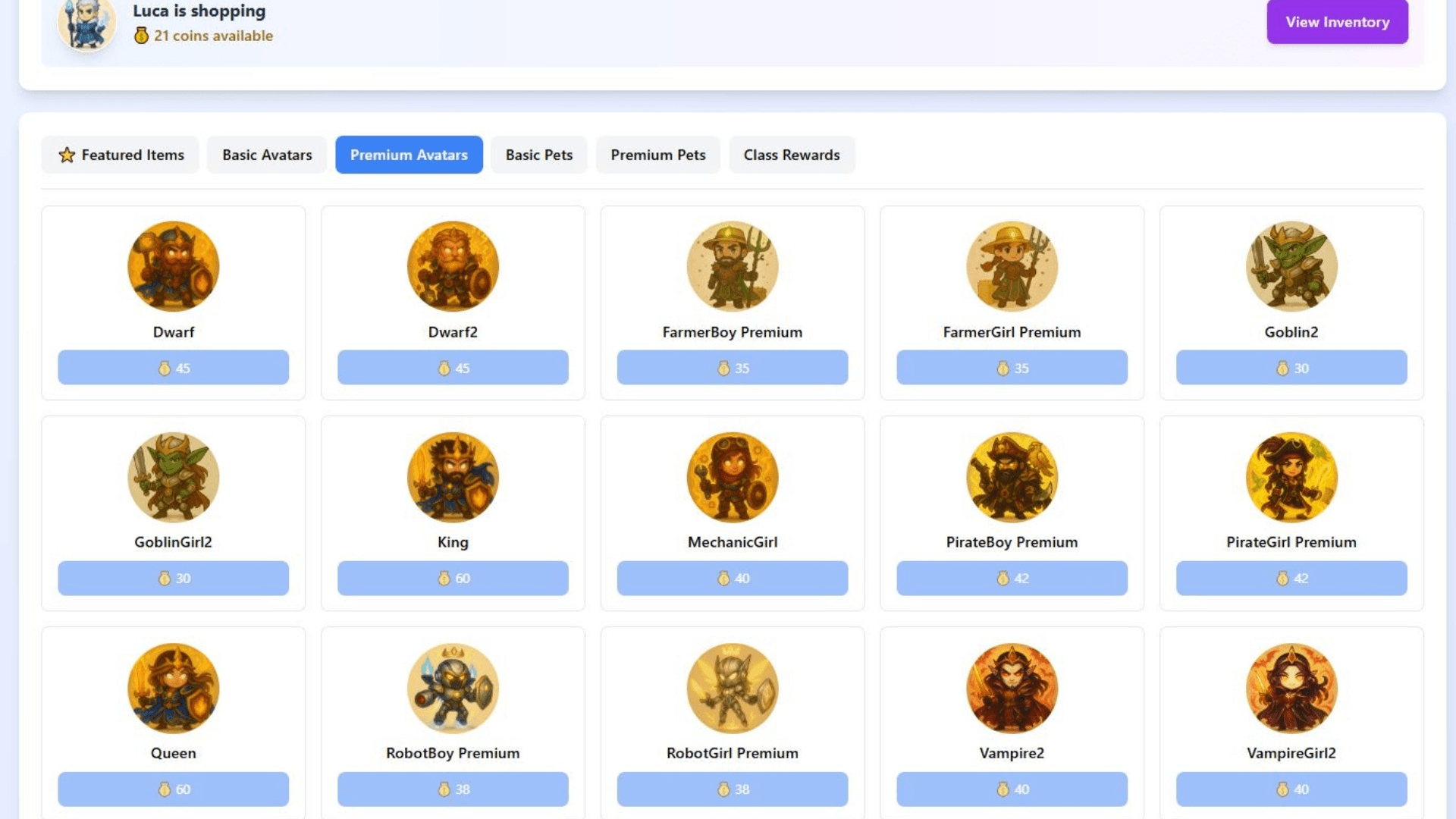Click the FarmerGirl Premium avatar picture
This screenshot has height=819, width=1456.
click(1012, 266)
